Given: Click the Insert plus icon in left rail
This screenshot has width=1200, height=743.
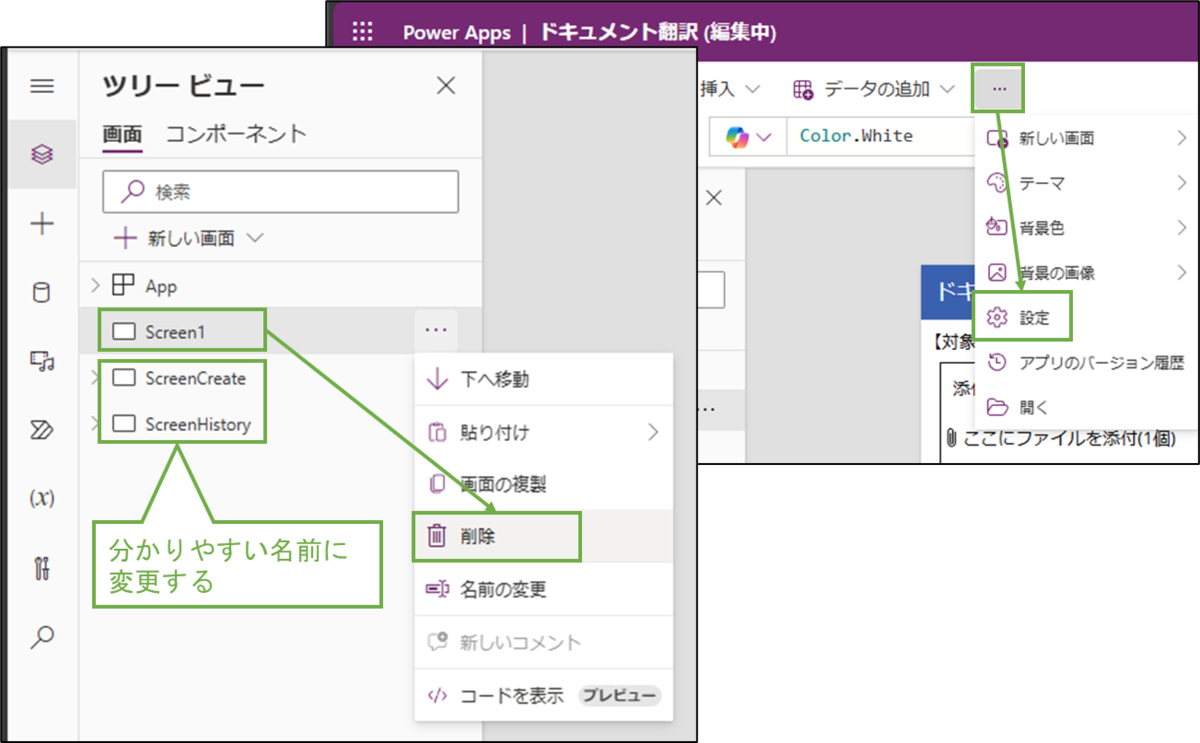Looking at the screenshot, I should (42, 224).
